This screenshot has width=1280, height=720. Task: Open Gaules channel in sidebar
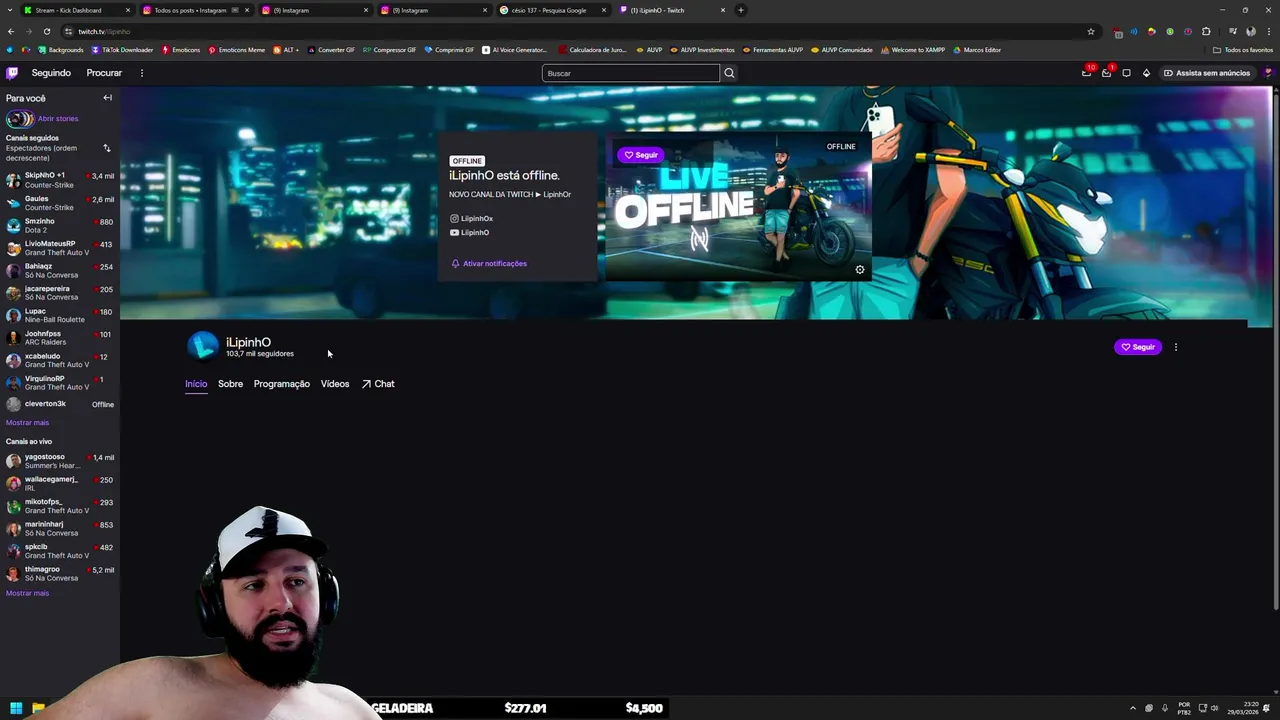click(60, 203)
